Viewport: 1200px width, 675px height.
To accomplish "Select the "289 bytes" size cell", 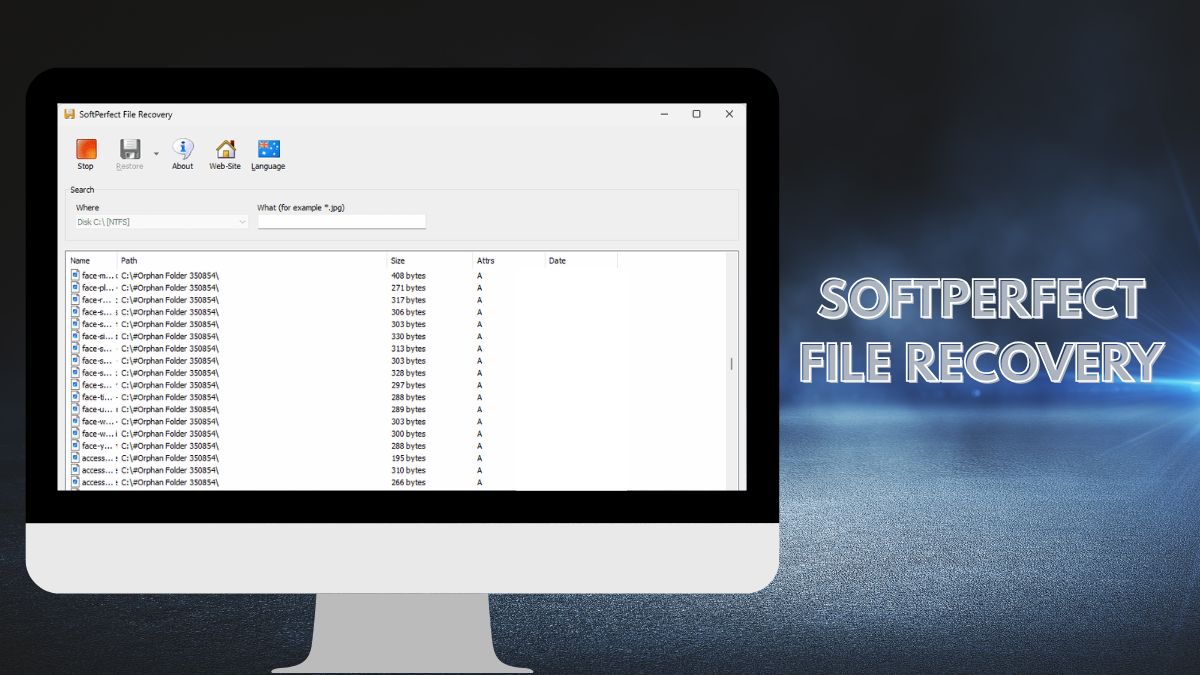I will pos(408,409).
